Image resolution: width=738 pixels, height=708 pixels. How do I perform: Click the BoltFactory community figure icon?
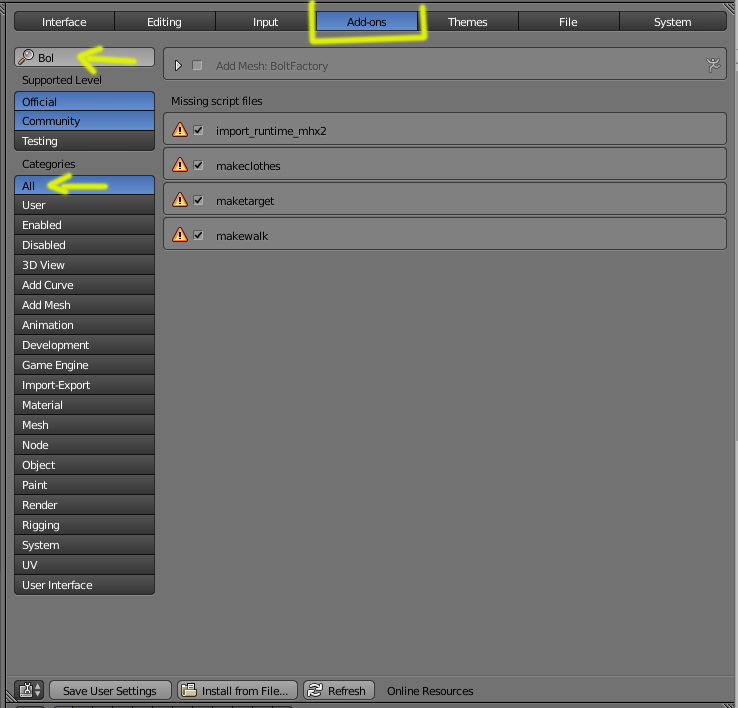(x=713, y=65)
